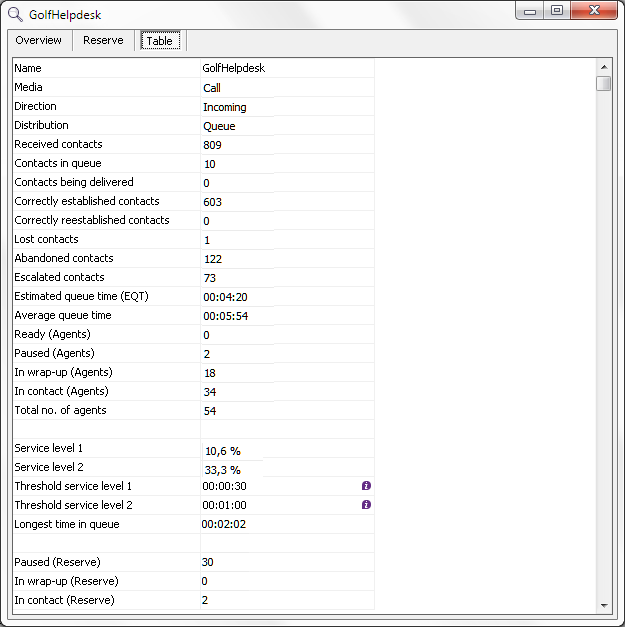Select the Received contacts value 809
The height and width of the screenshot is (627, 625).
[x=212, y=145]
